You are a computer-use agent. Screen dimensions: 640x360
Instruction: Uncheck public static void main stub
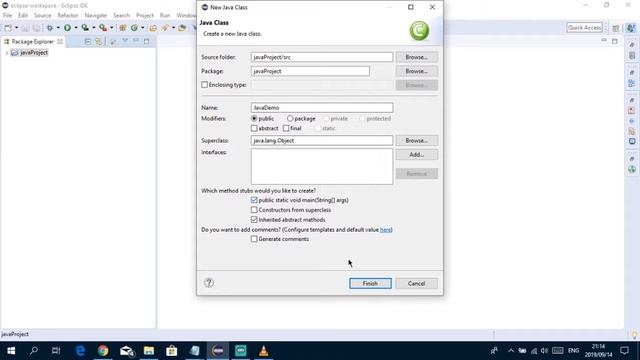254,200
